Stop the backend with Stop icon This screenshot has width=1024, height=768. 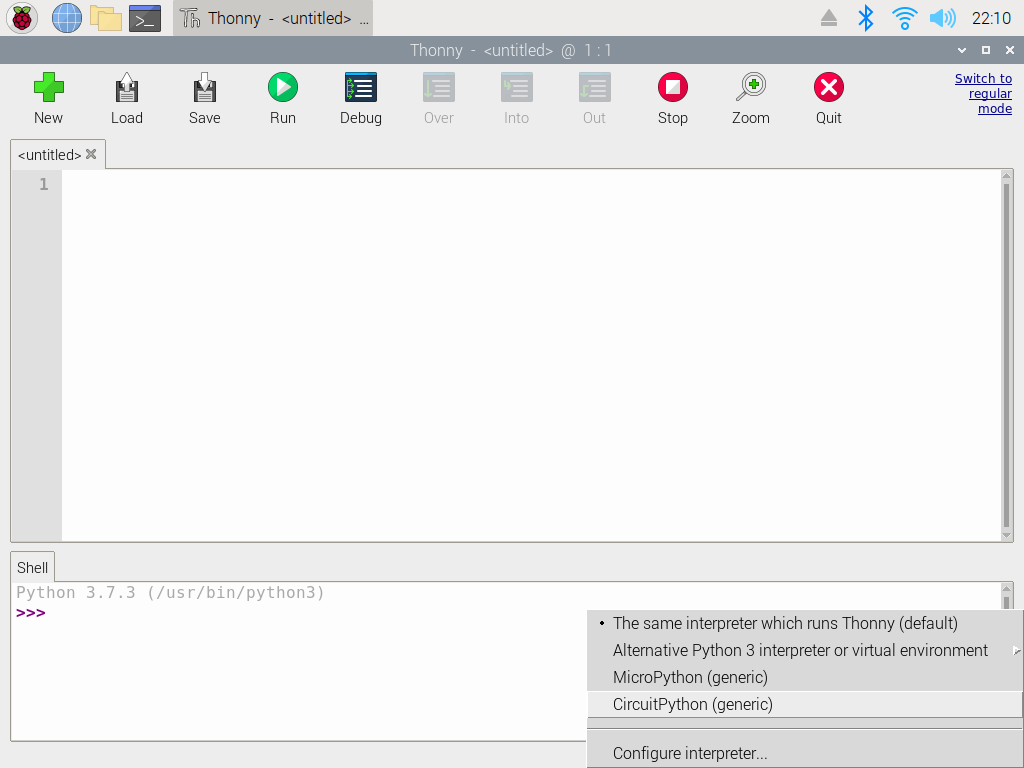673,88
